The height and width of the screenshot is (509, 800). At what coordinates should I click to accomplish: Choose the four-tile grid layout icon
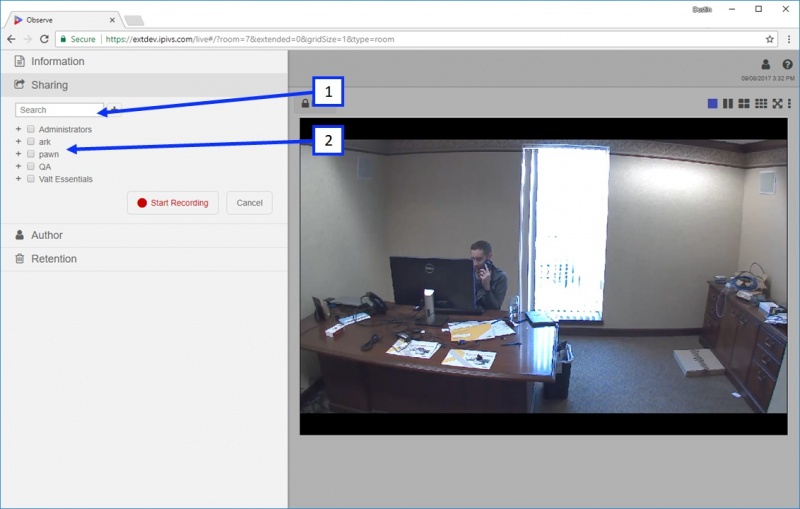point(744,104)
